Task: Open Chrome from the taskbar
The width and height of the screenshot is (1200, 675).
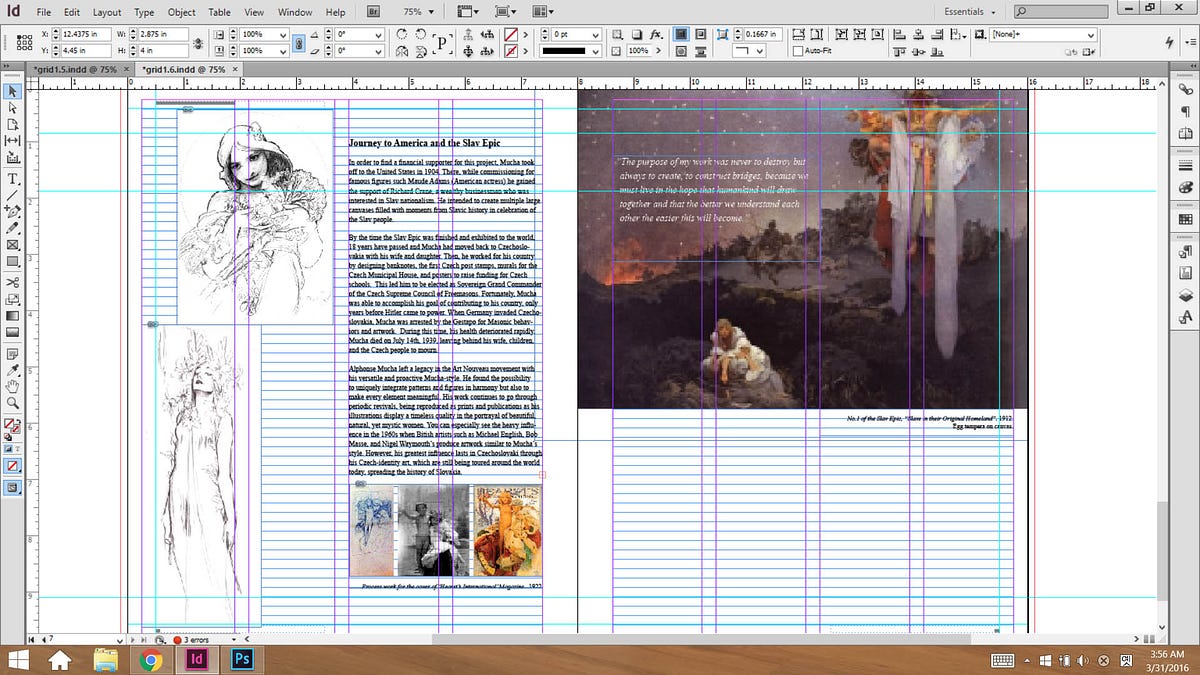Action: click(151, 660)
